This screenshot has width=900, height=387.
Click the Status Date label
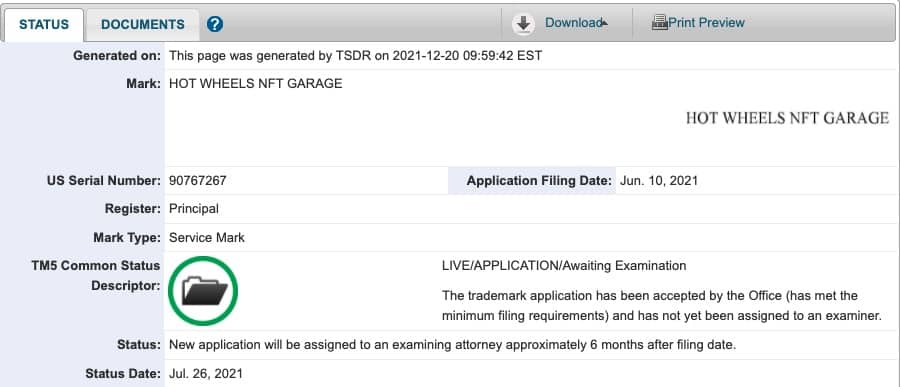point(123,374)
